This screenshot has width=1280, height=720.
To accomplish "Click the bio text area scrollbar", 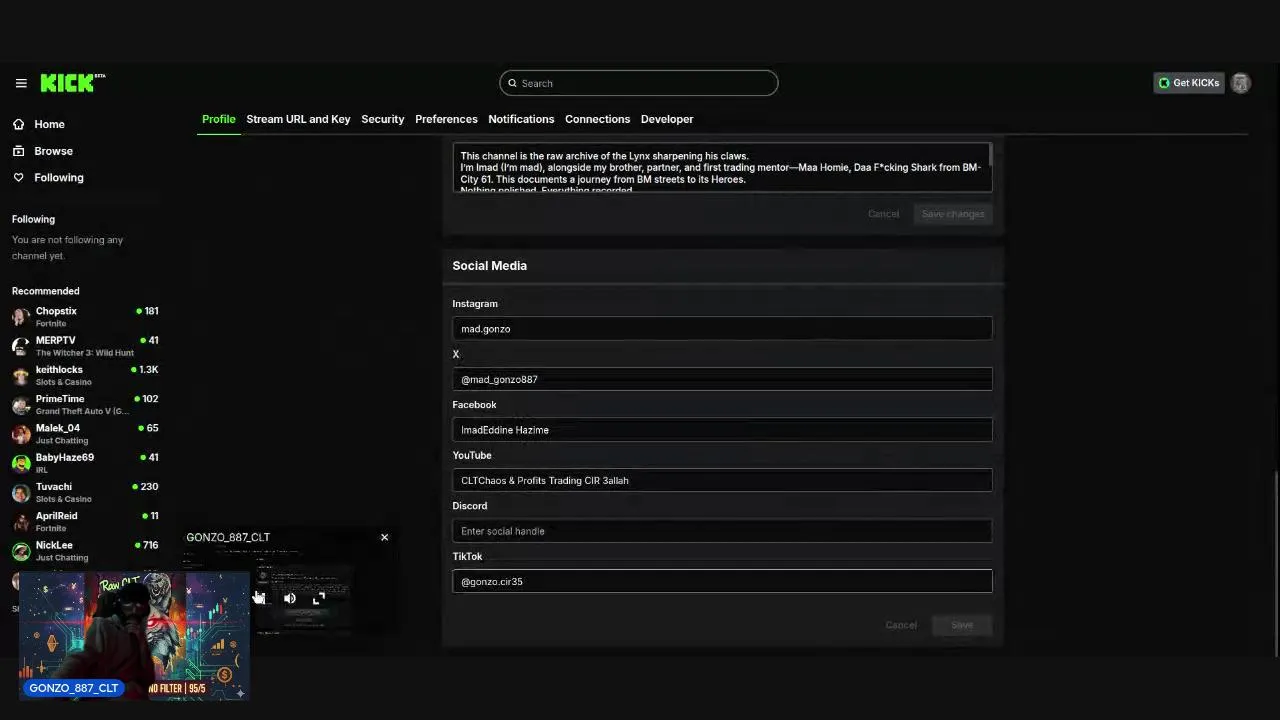I will (x=990, y=155).
